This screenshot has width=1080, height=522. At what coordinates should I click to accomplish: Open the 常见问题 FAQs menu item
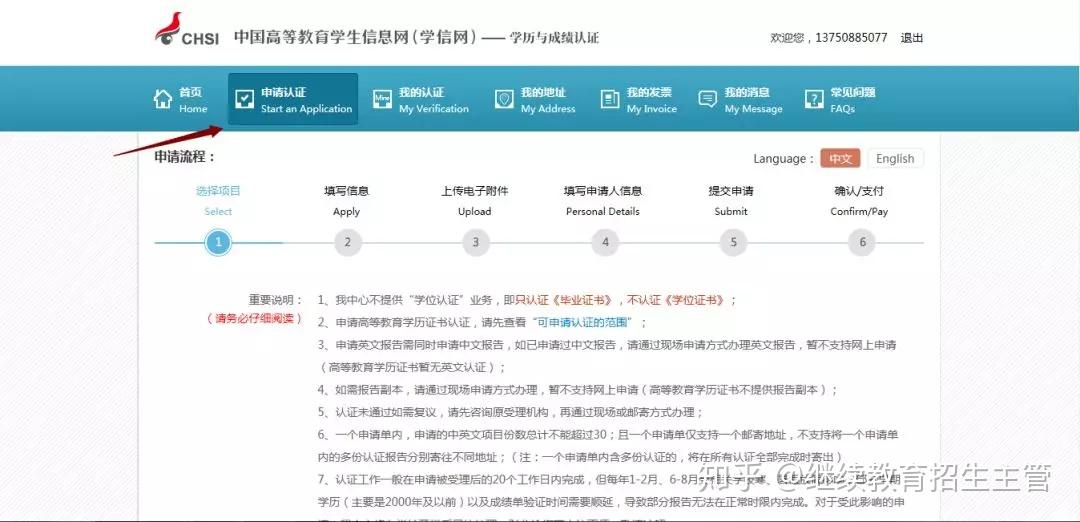tap(840, 100)
